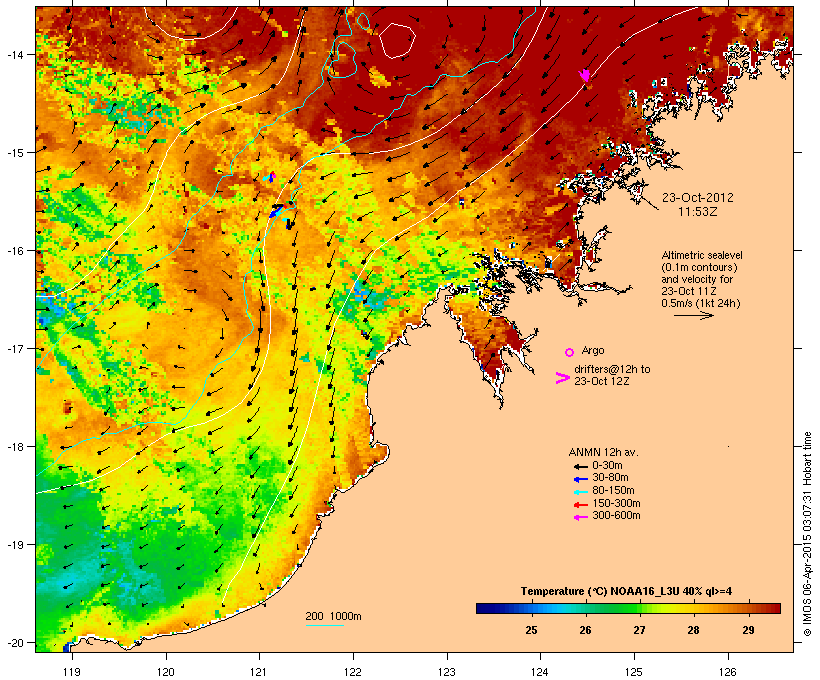The image size is (820, 680).
Task: Click the magenta drifter marker near 124.5E
Action: coord(585,75)
